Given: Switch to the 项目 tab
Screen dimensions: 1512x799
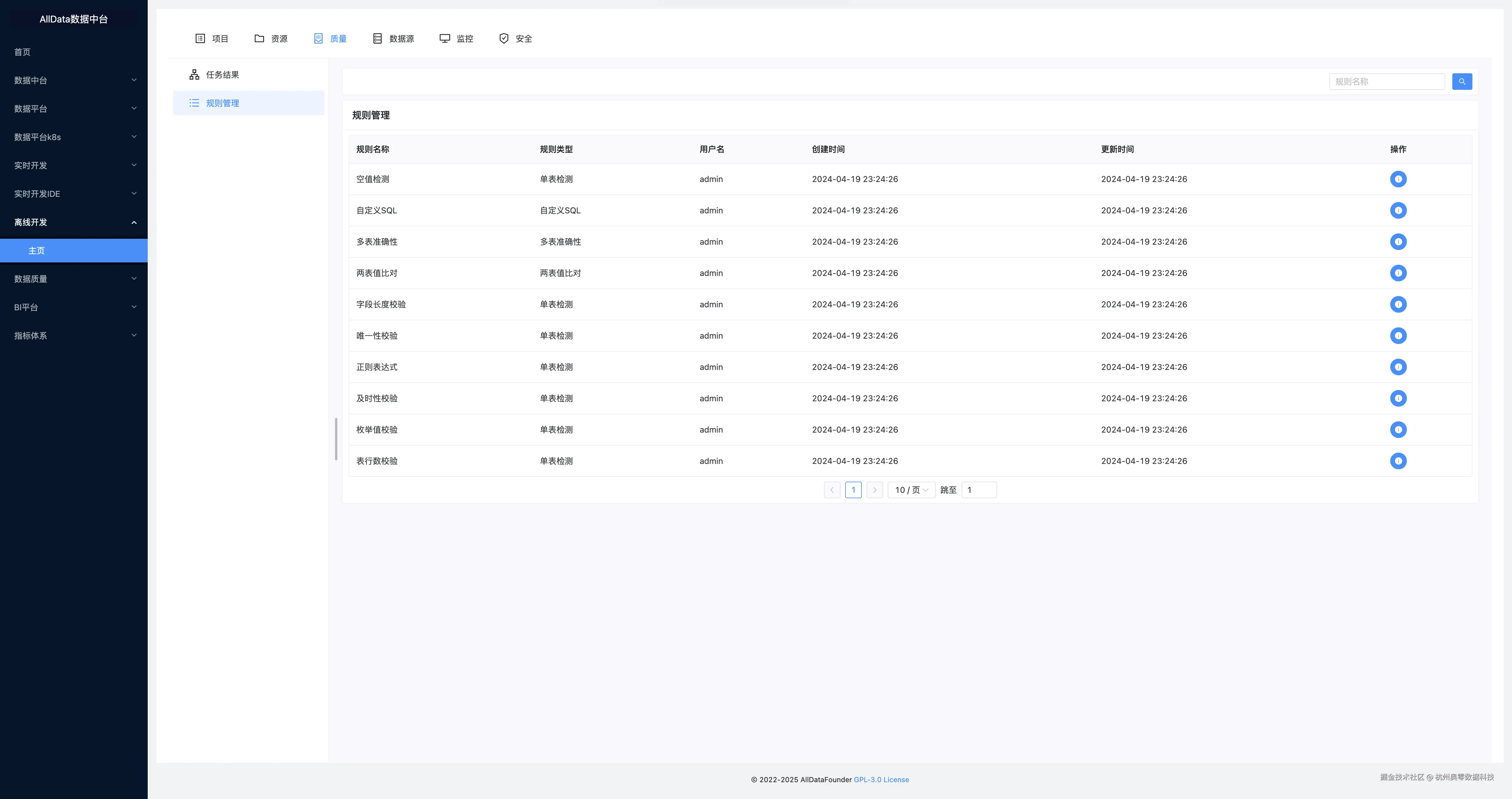Looking at the screenshot, I should tap(211, 39).
